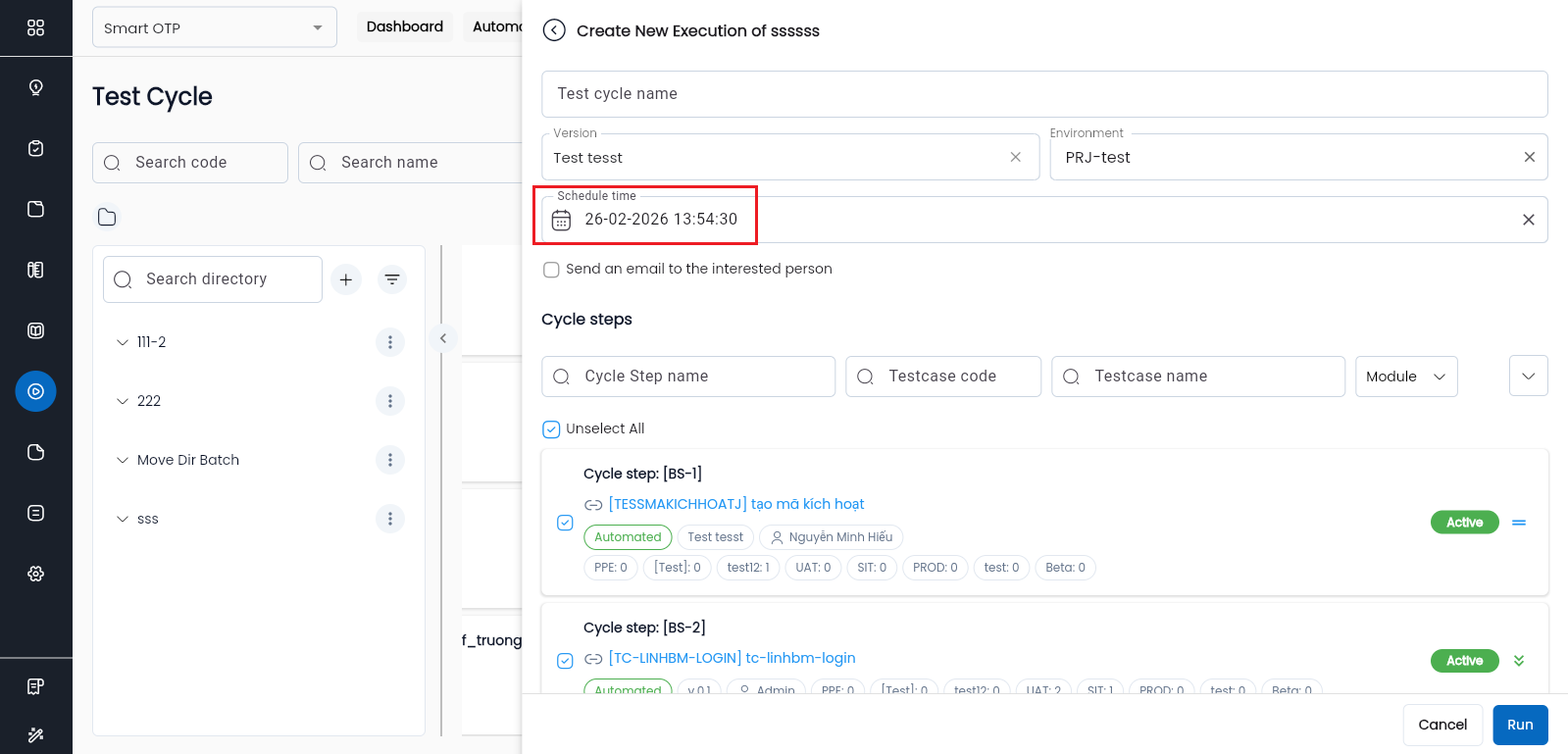1568x754 pixels.
Task: Click the Run button
Action: (x=1519, y=725)
